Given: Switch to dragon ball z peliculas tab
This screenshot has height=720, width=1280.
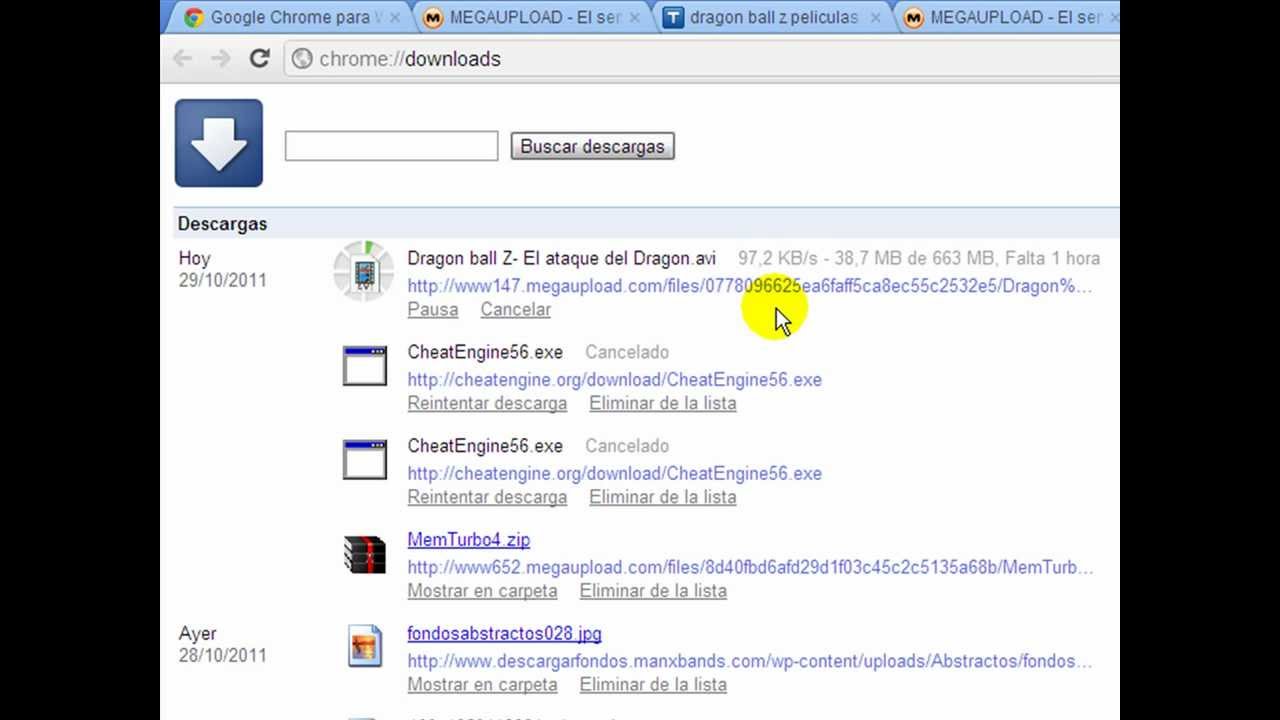Looking at the screenshot, I should (771, 17).
